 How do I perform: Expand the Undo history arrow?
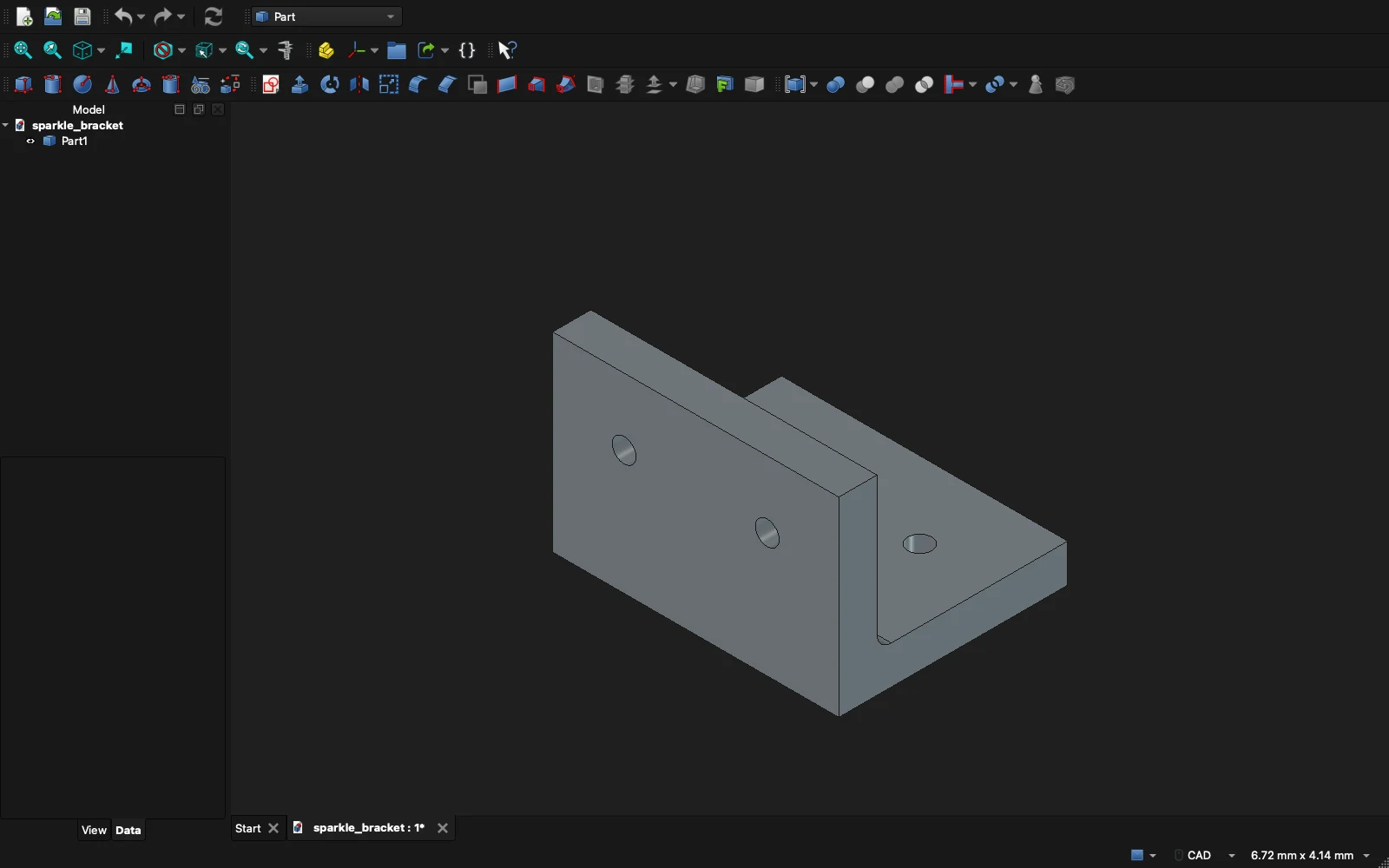click(x=142, y=16)
